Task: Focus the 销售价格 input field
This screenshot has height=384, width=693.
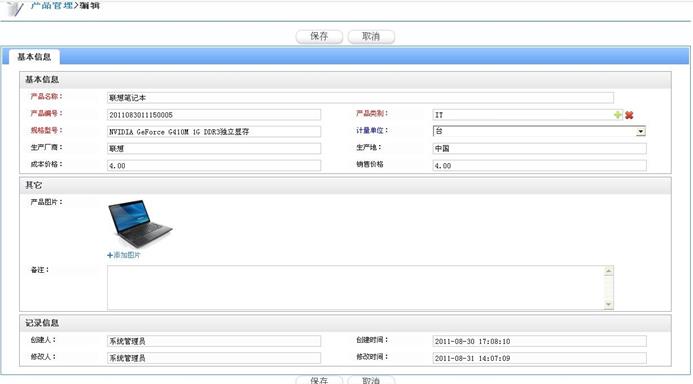Action: (539, 166)
